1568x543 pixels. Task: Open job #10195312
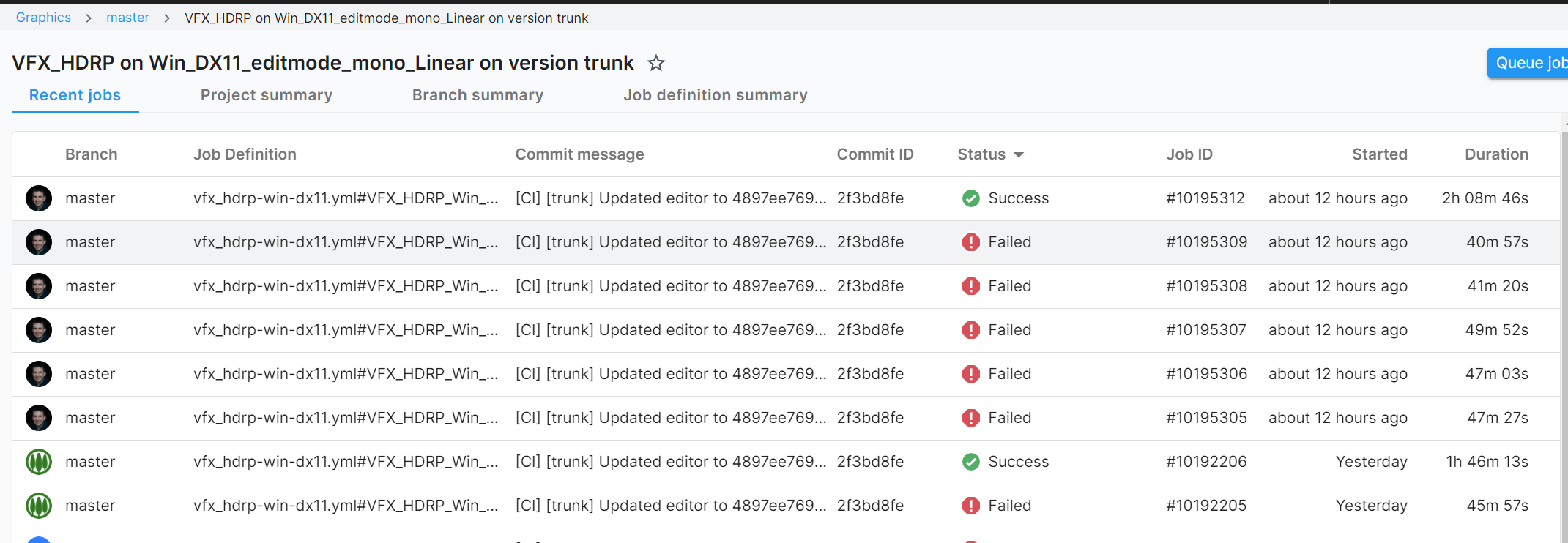(x=1205, y=198)
